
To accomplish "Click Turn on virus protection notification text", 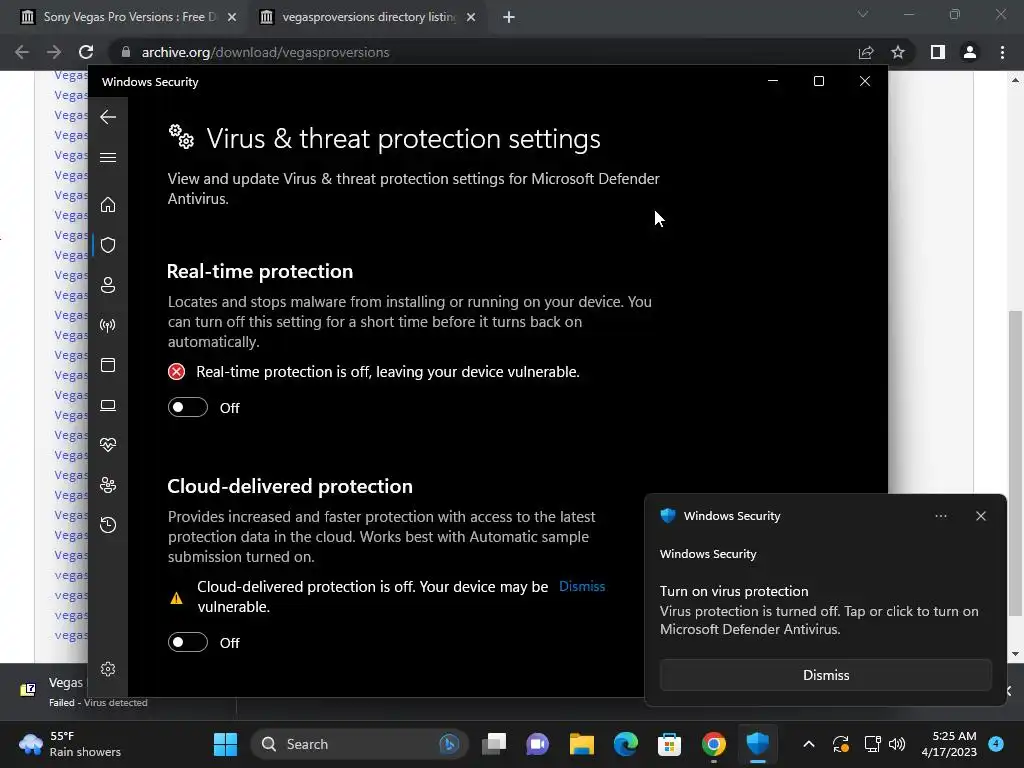I will click(734, 591).
